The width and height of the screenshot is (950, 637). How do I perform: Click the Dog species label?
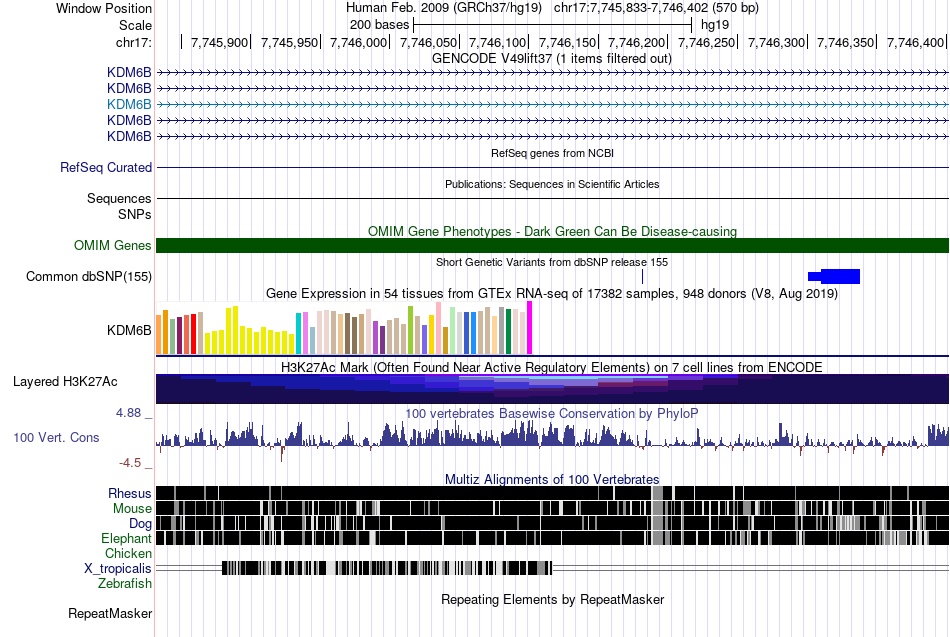click(141, 524)
